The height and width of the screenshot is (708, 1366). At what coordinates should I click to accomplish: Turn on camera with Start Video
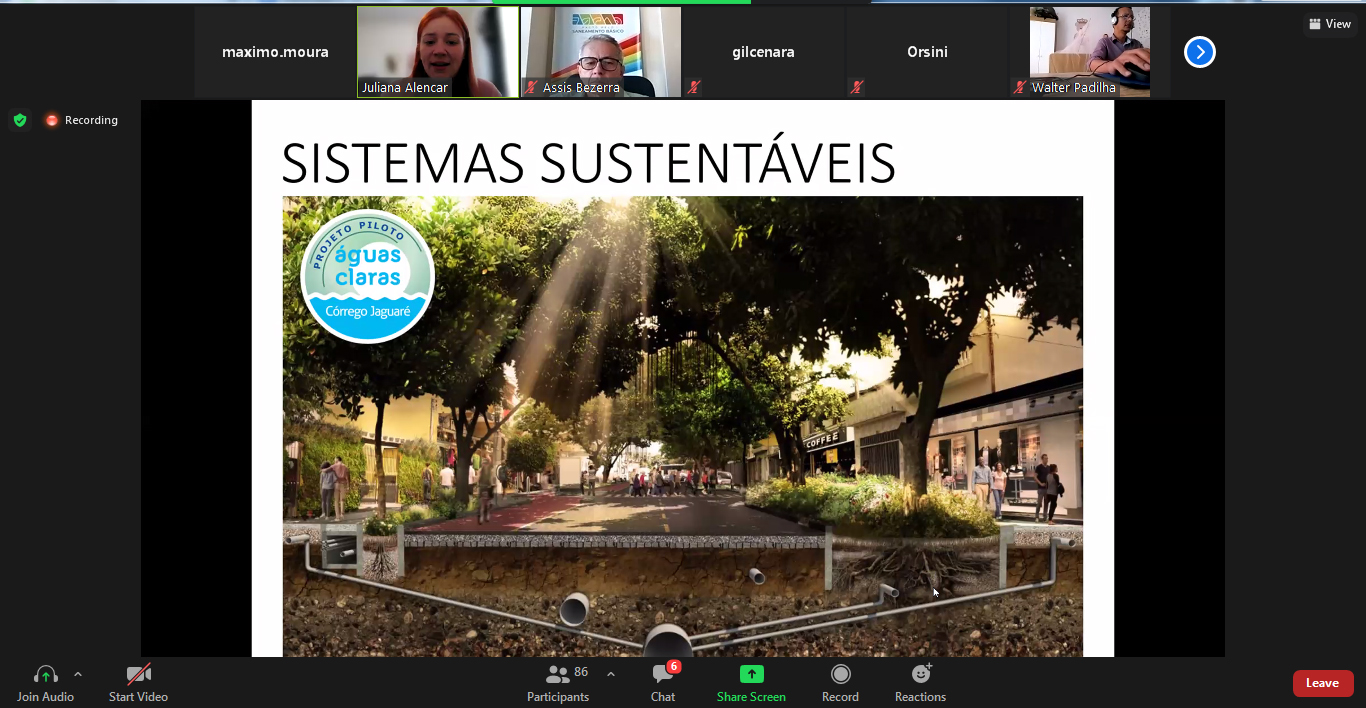pos(138,675)
